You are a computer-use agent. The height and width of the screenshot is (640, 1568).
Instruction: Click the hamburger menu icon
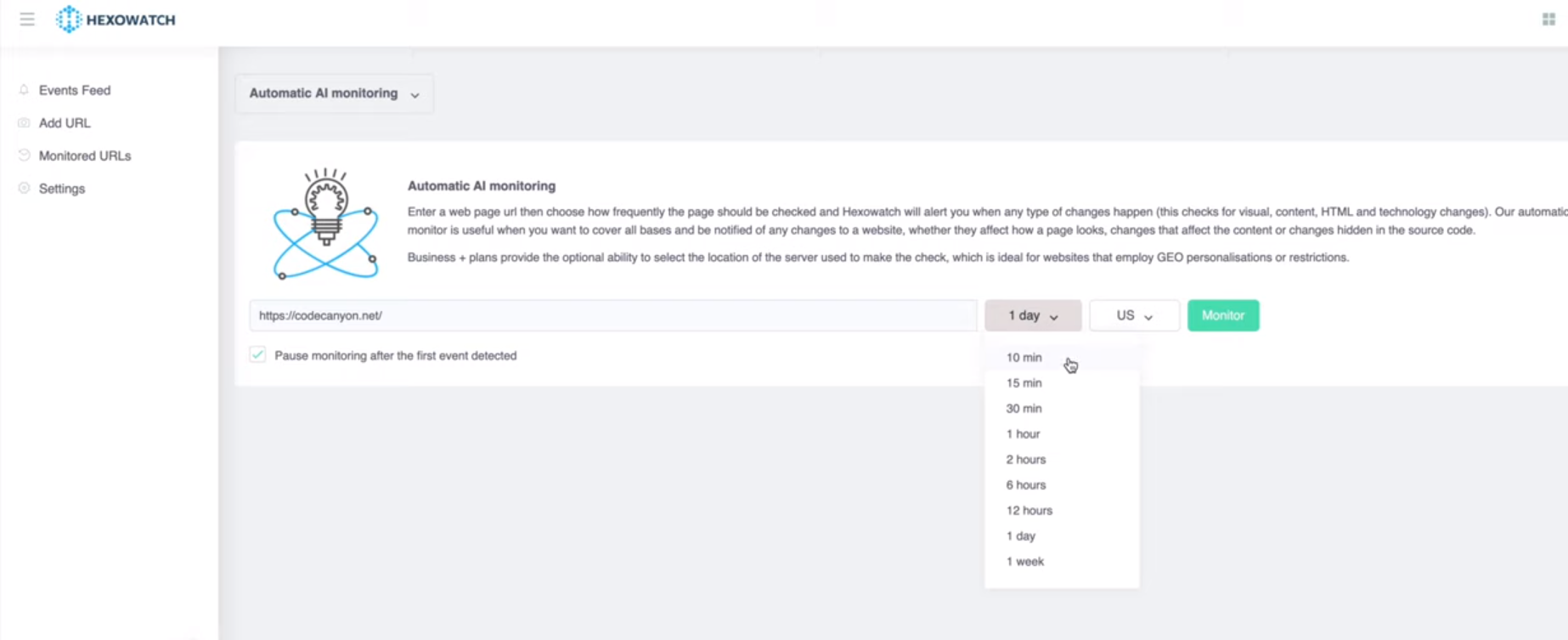pos(27,20)
